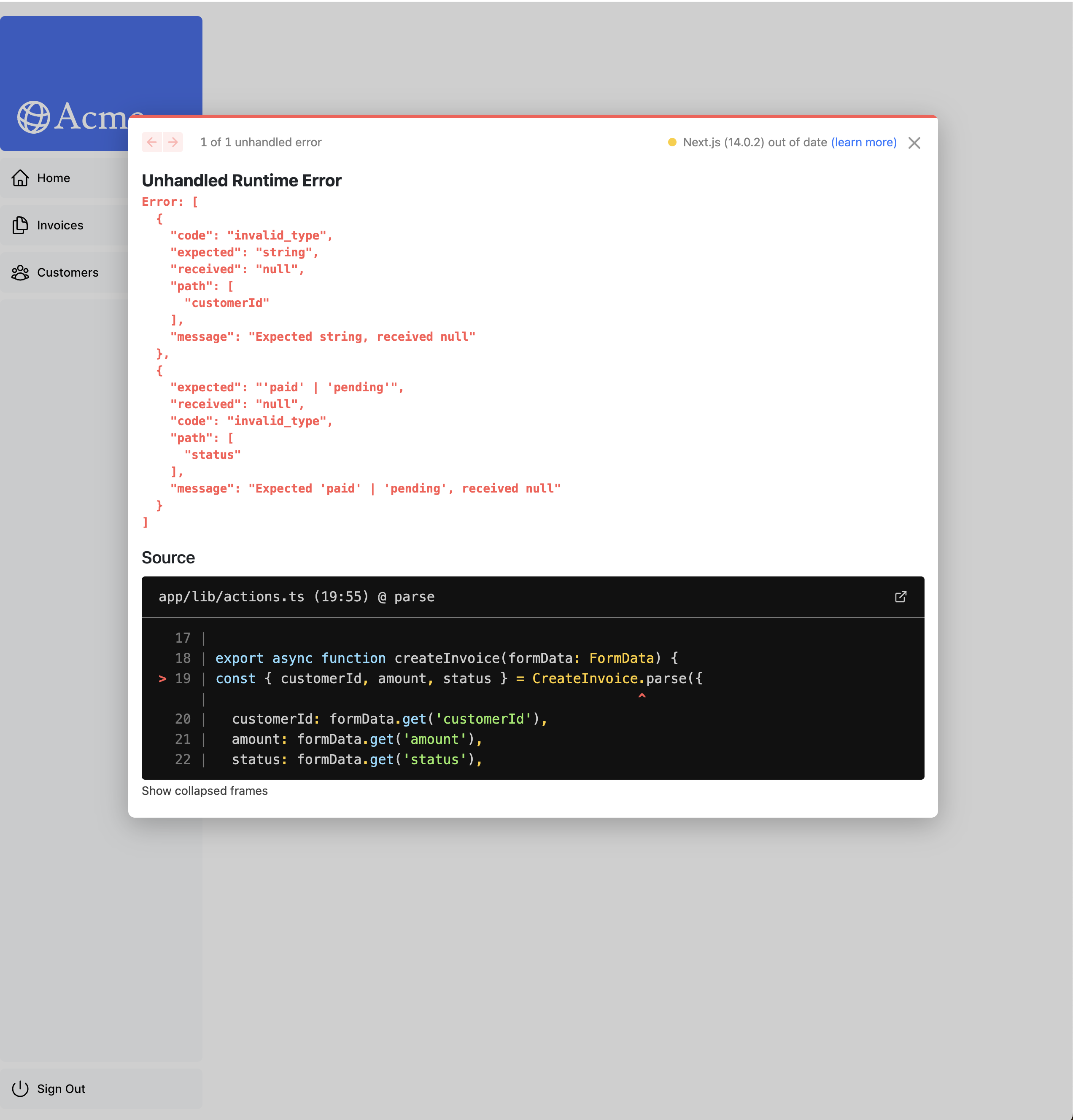The height and width of the screenshot is (1120, 1073).
Task: Click the next error arrow button
Action: click(173, 142)
